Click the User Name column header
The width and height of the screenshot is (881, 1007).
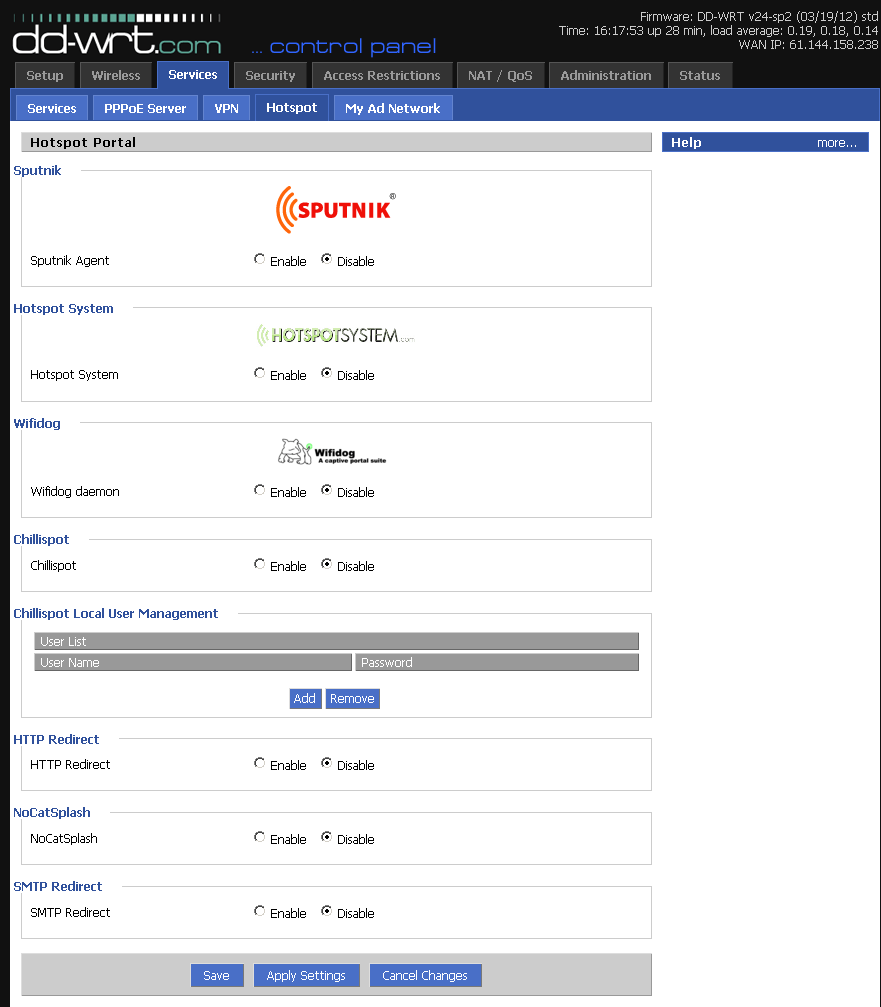point(193,662)
